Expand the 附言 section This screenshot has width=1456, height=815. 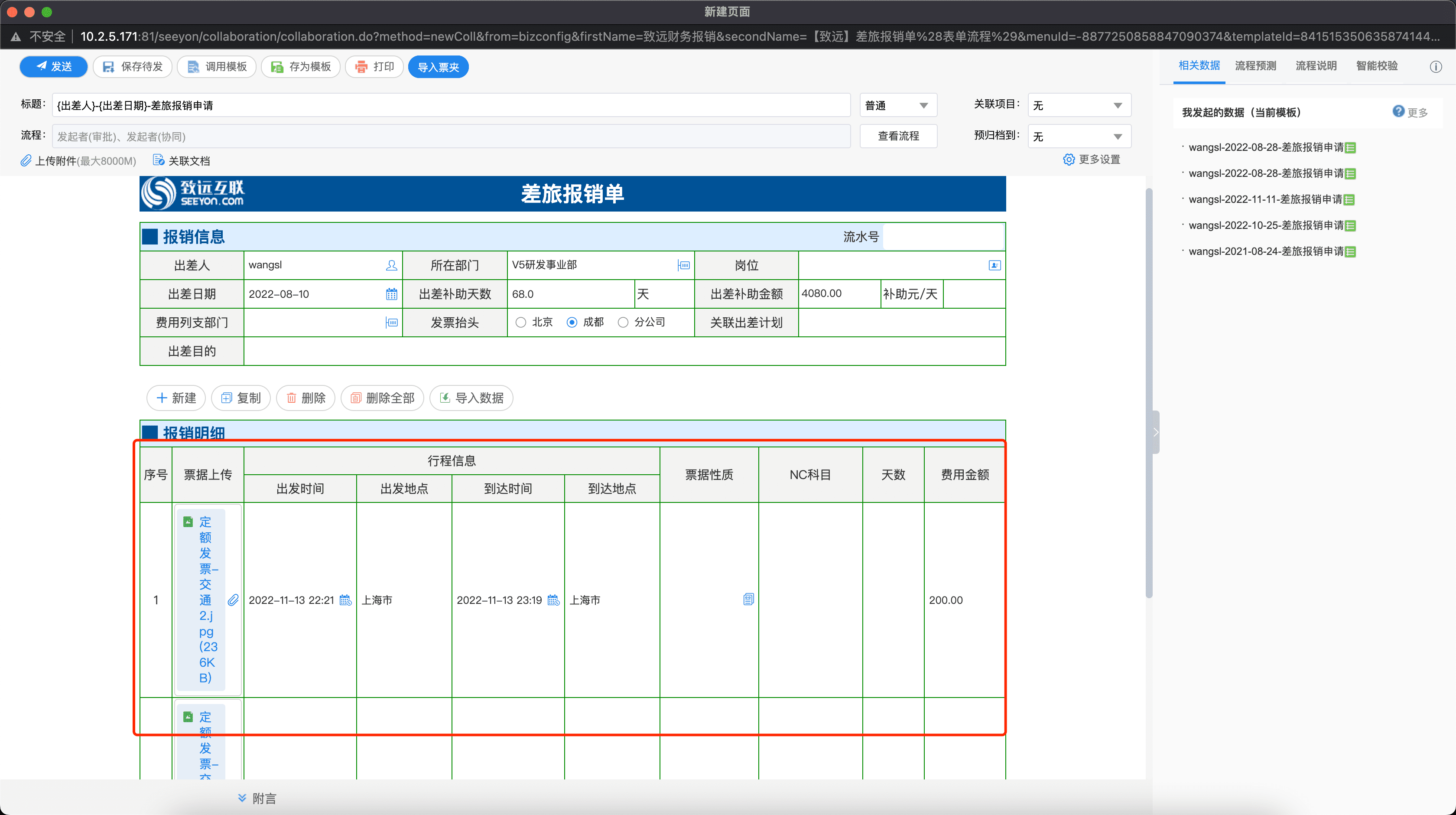click(257, 798)
